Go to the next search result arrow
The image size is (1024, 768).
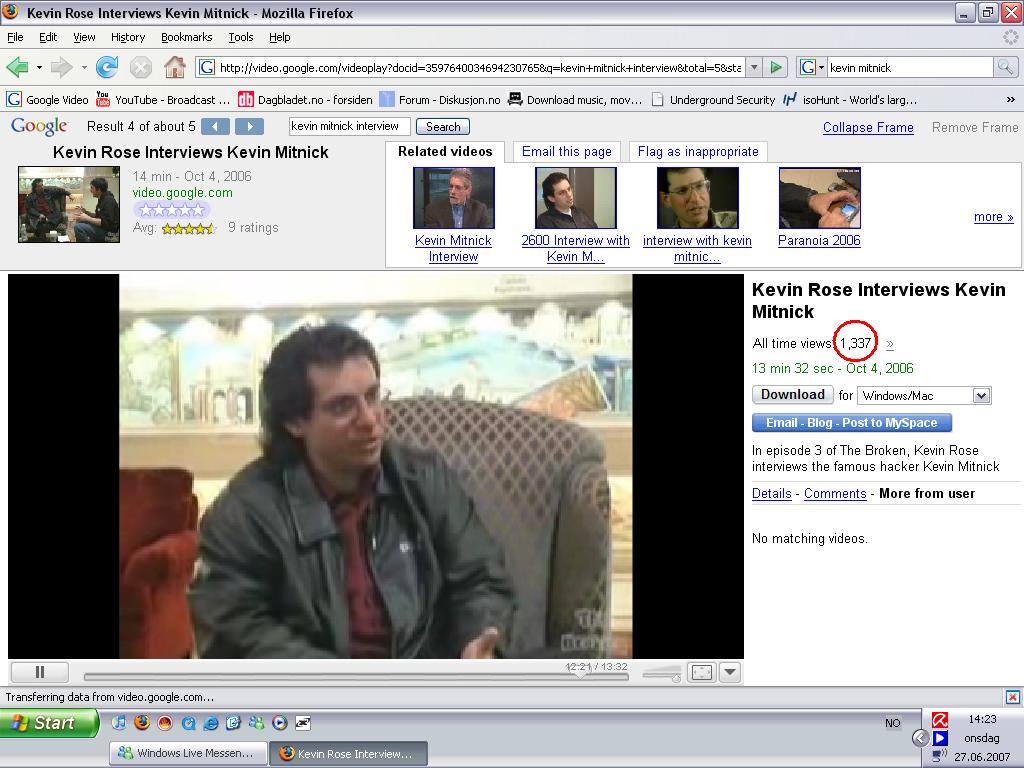(249, 127)
